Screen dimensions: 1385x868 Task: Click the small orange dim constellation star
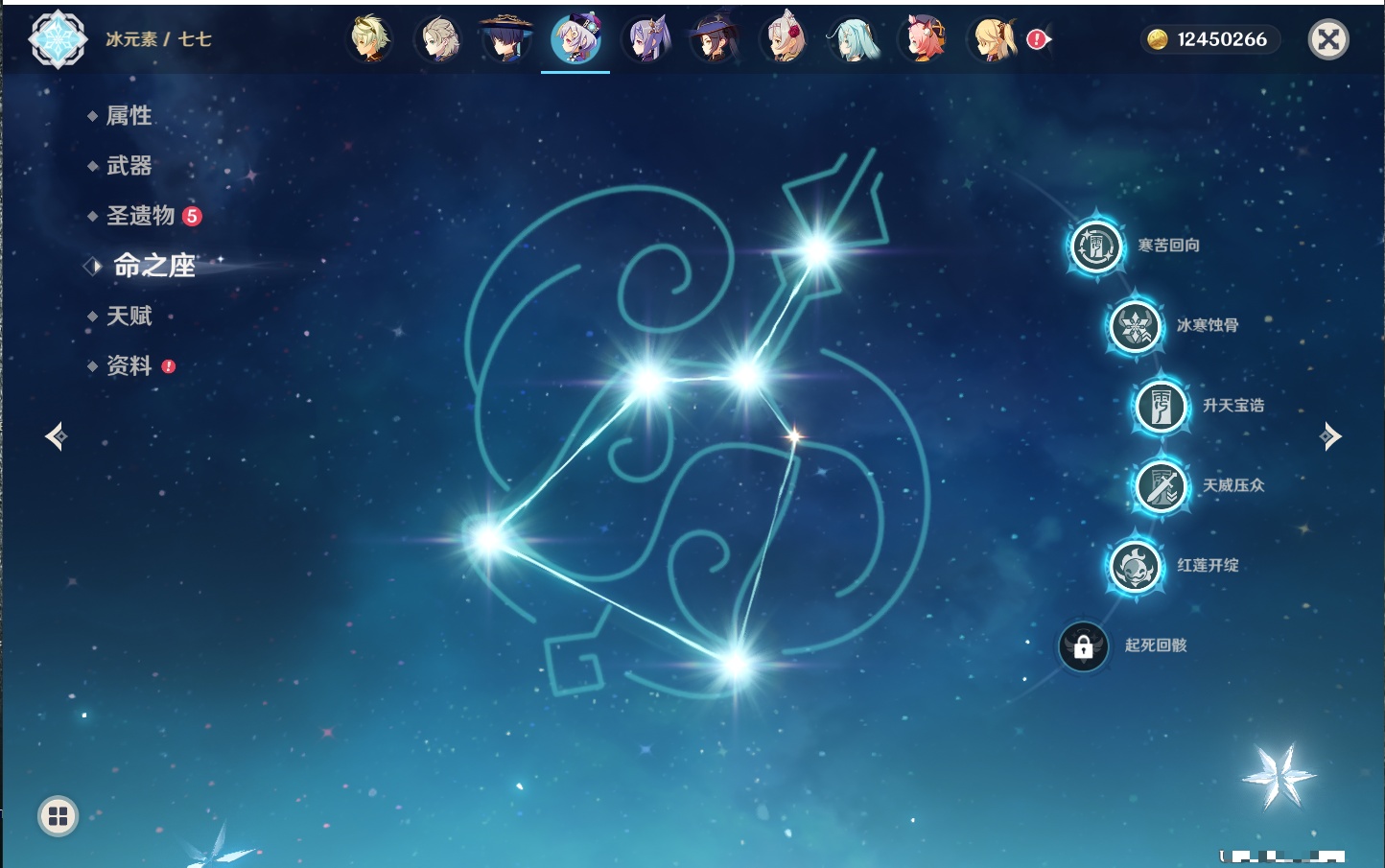[x=794, y=436]
